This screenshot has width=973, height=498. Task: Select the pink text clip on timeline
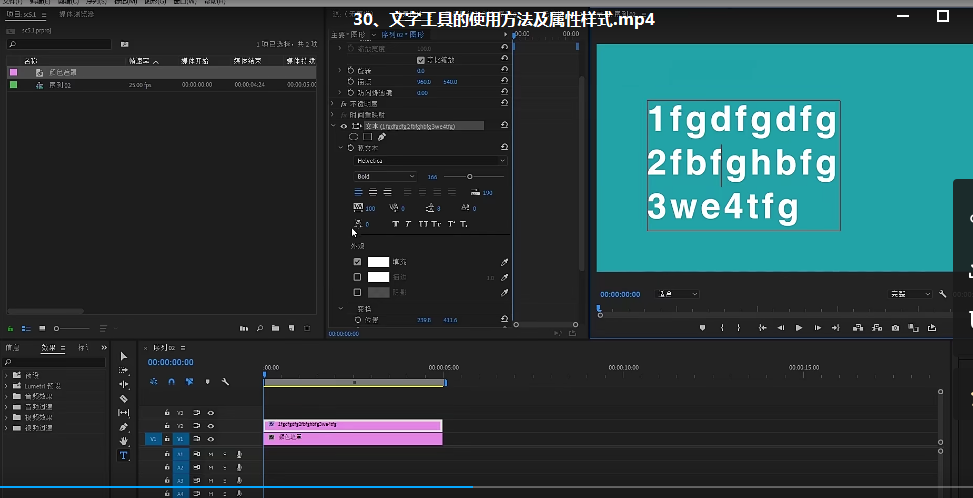(x=352, y=424)
